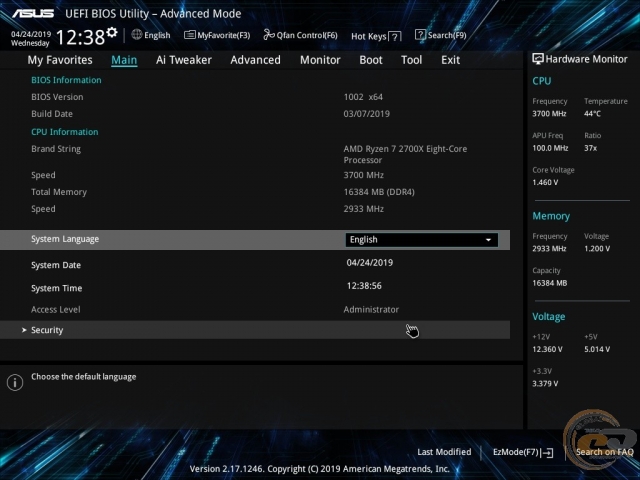Click the BIOS Information heading
Image resolution: width=640 pixels, height=480 pixels.
point(66,80)
